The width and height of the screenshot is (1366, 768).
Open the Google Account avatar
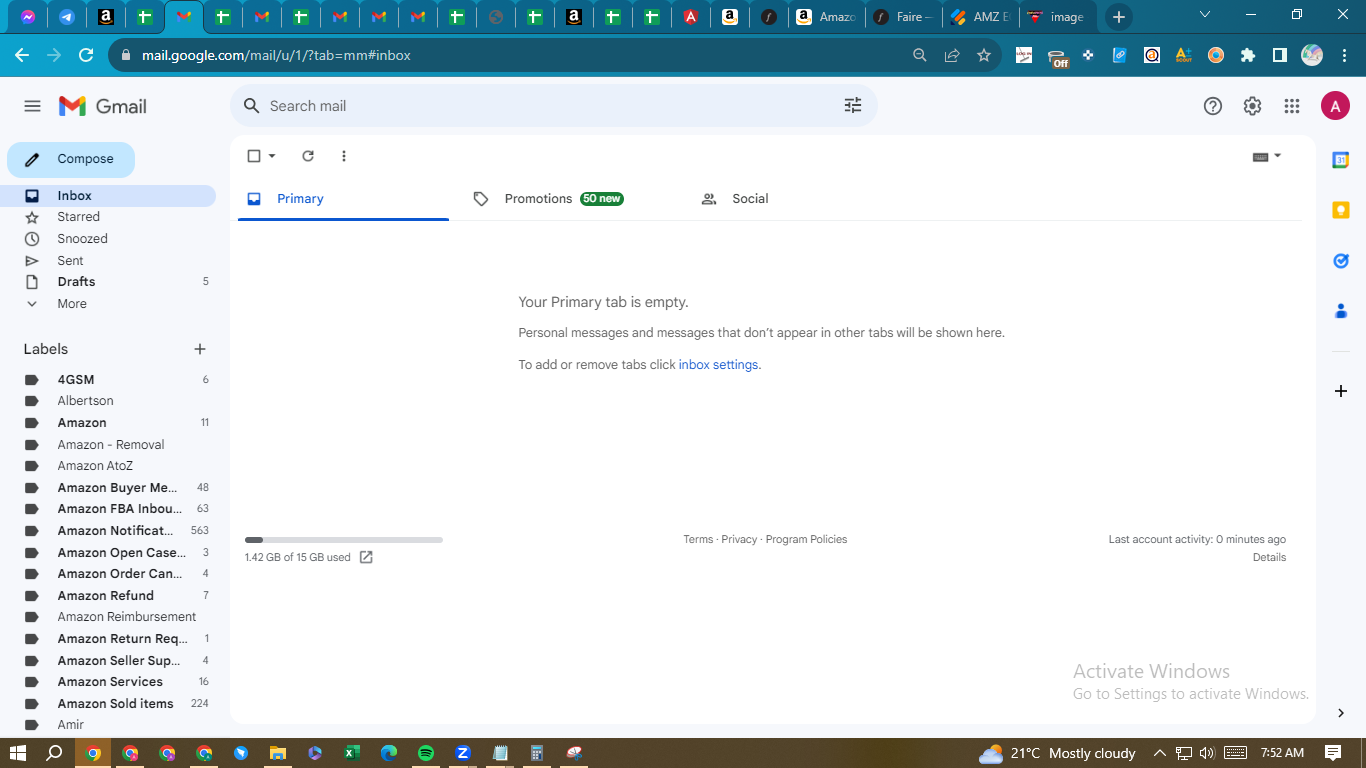tap(1335, 106)
